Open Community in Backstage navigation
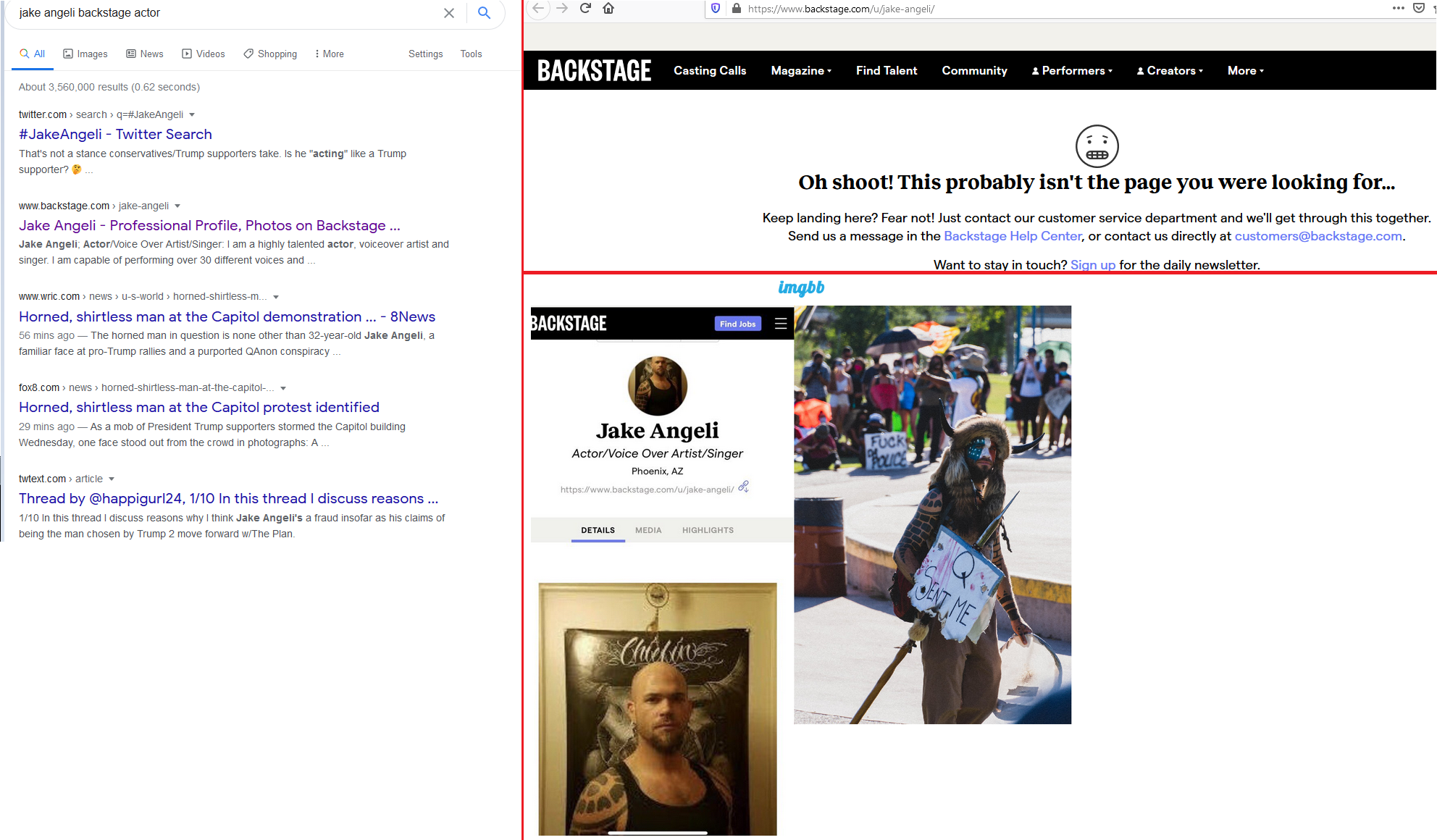Screen dimensions: 1437x840 [x=974, y=70]
